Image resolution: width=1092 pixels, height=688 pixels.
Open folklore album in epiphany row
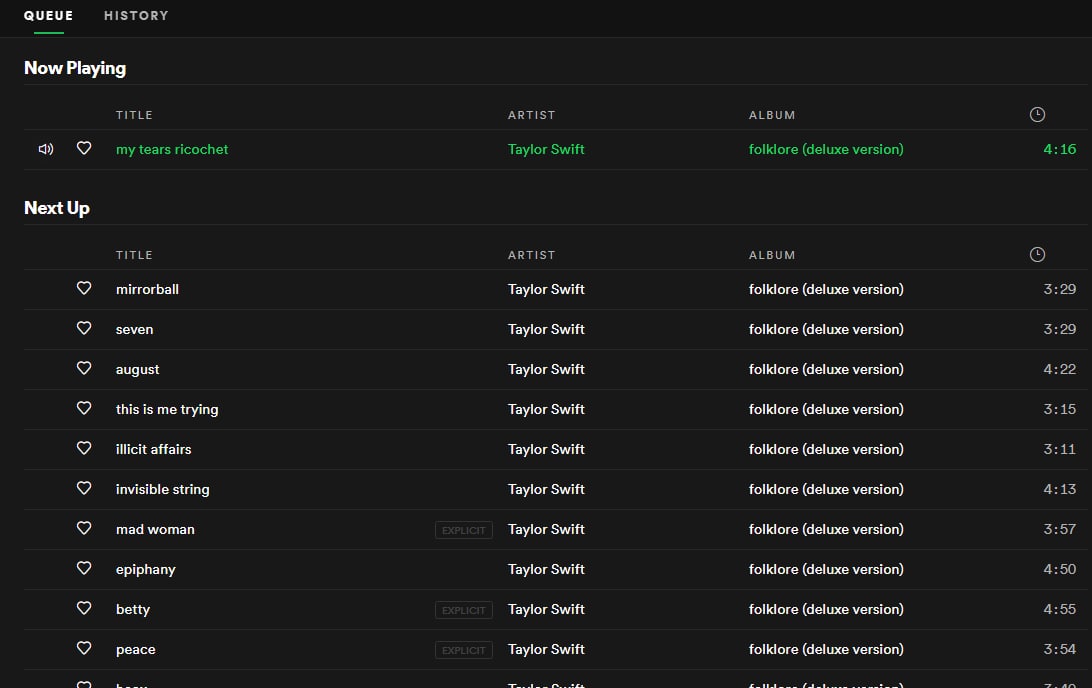point(826,570)
